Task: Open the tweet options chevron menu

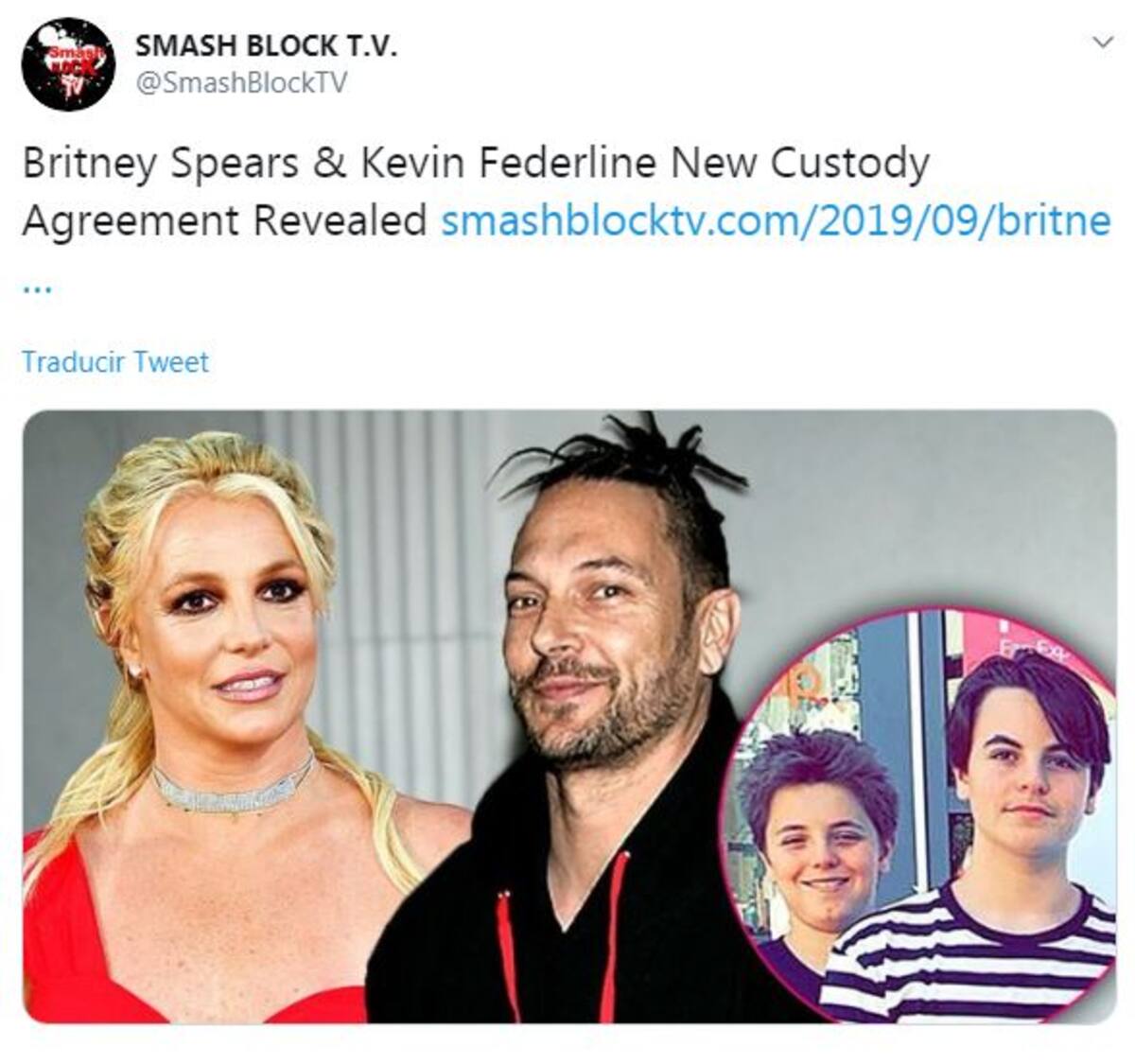Action: 1102,43
